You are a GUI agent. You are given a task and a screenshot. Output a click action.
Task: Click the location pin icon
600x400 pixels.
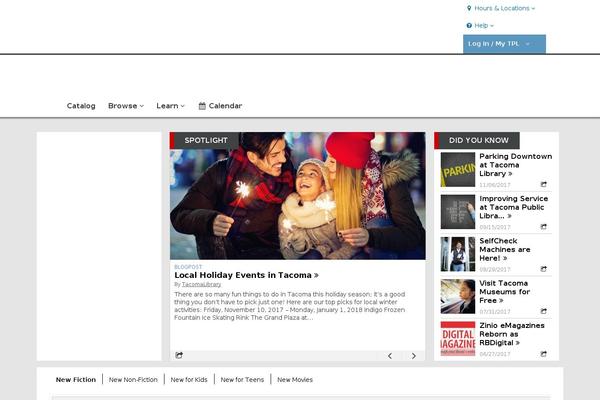[x=469, y=8]
